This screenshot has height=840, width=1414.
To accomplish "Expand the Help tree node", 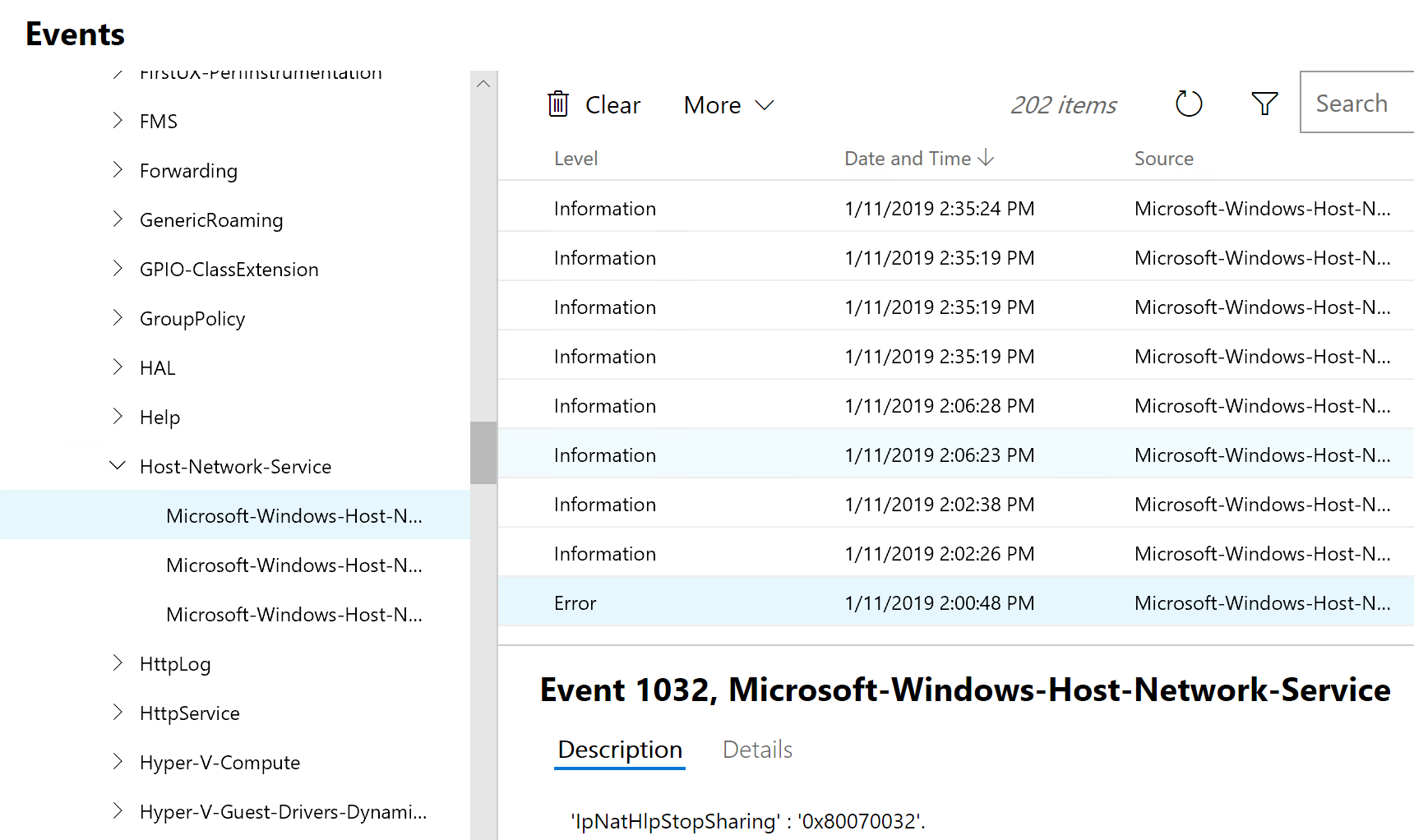I will [x=118, y=417].
